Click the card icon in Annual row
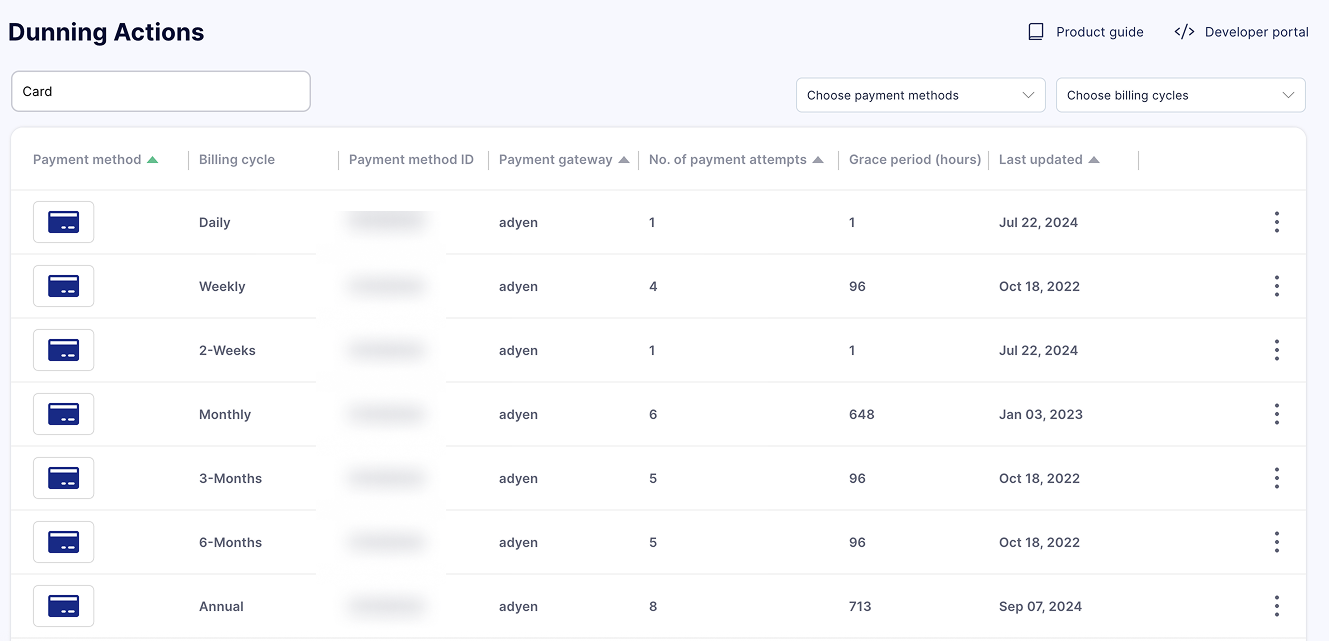Viewport: 1329px width, 641px height. pos(64,606)
